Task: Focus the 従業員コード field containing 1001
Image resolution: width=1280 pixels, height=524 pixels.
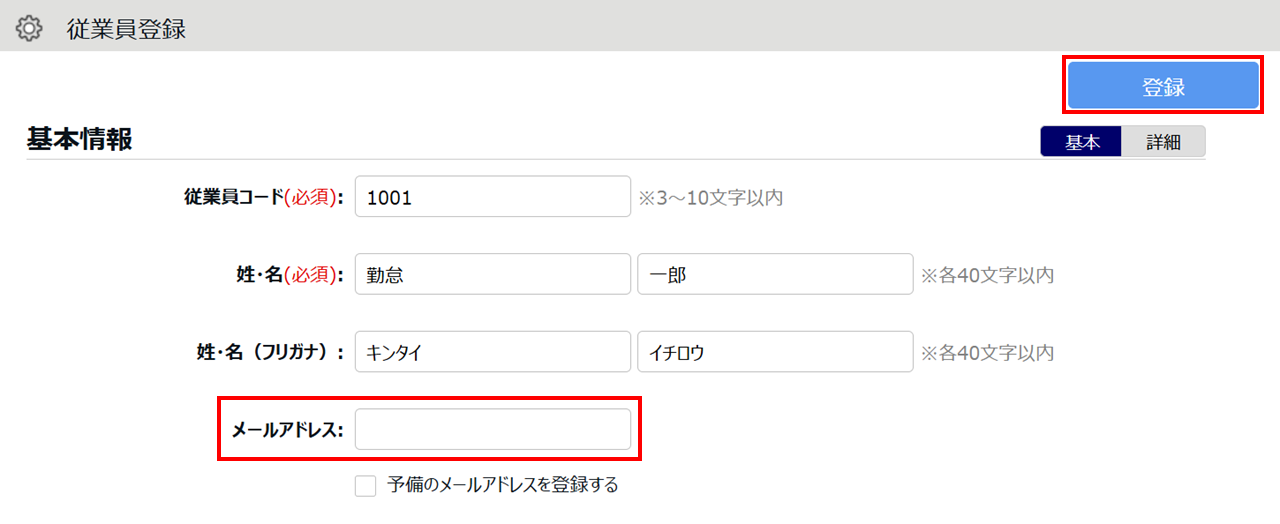Action: [x=493, y=197]
